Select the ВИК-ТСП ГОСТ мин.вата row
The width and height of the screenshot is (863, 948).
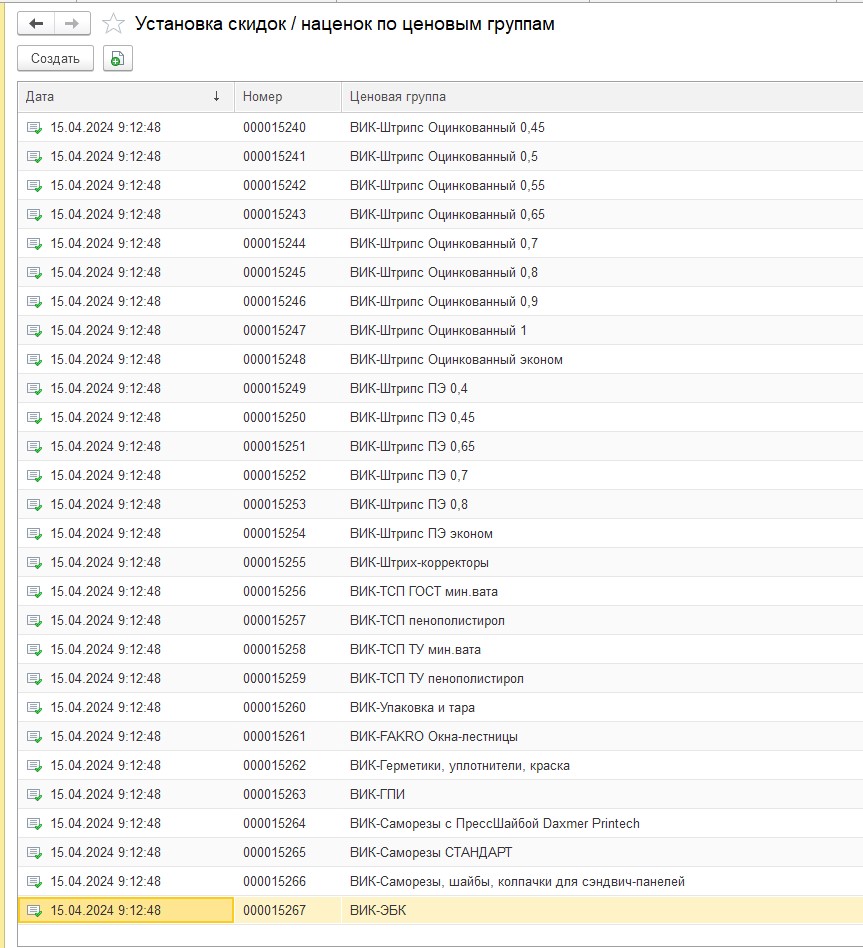tap(428, 592)
